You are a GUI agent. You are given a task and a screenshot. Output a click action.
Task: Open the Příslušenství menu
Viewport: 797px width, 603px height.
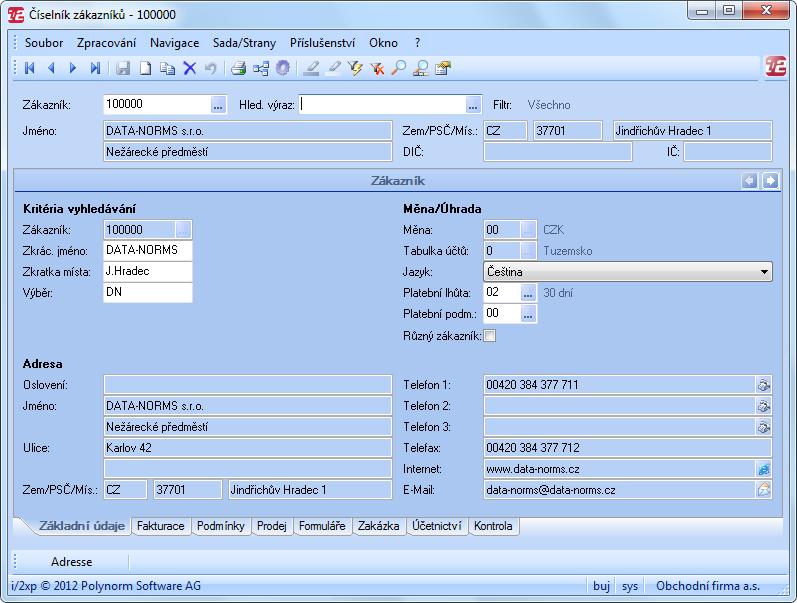(x=323, y=43)
